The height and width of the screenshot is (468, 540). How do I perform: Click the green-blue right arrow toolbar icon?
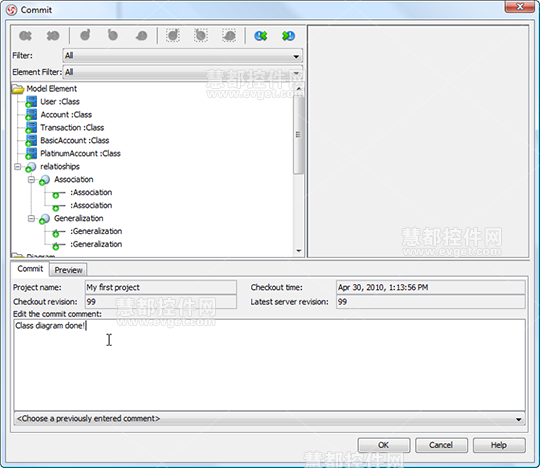pyautogui.click(x=288, y=35)
